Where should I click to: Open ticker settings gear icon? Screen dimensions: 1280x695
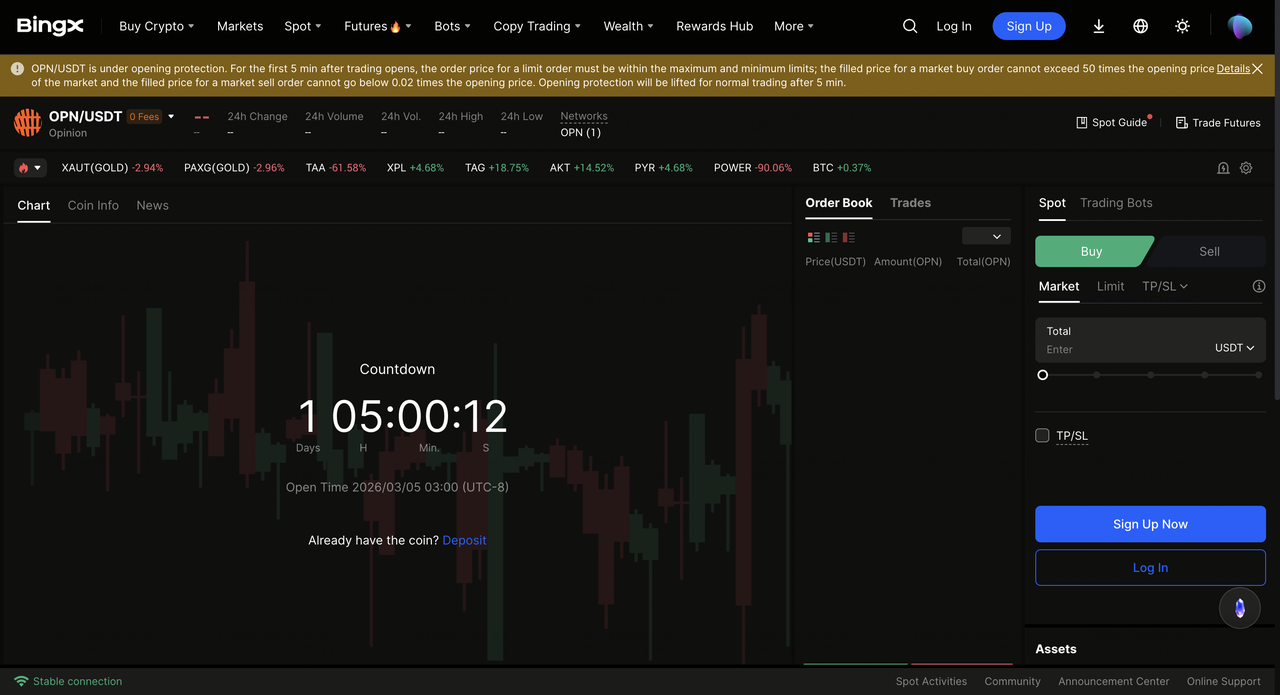click(x=1246, y=168)
